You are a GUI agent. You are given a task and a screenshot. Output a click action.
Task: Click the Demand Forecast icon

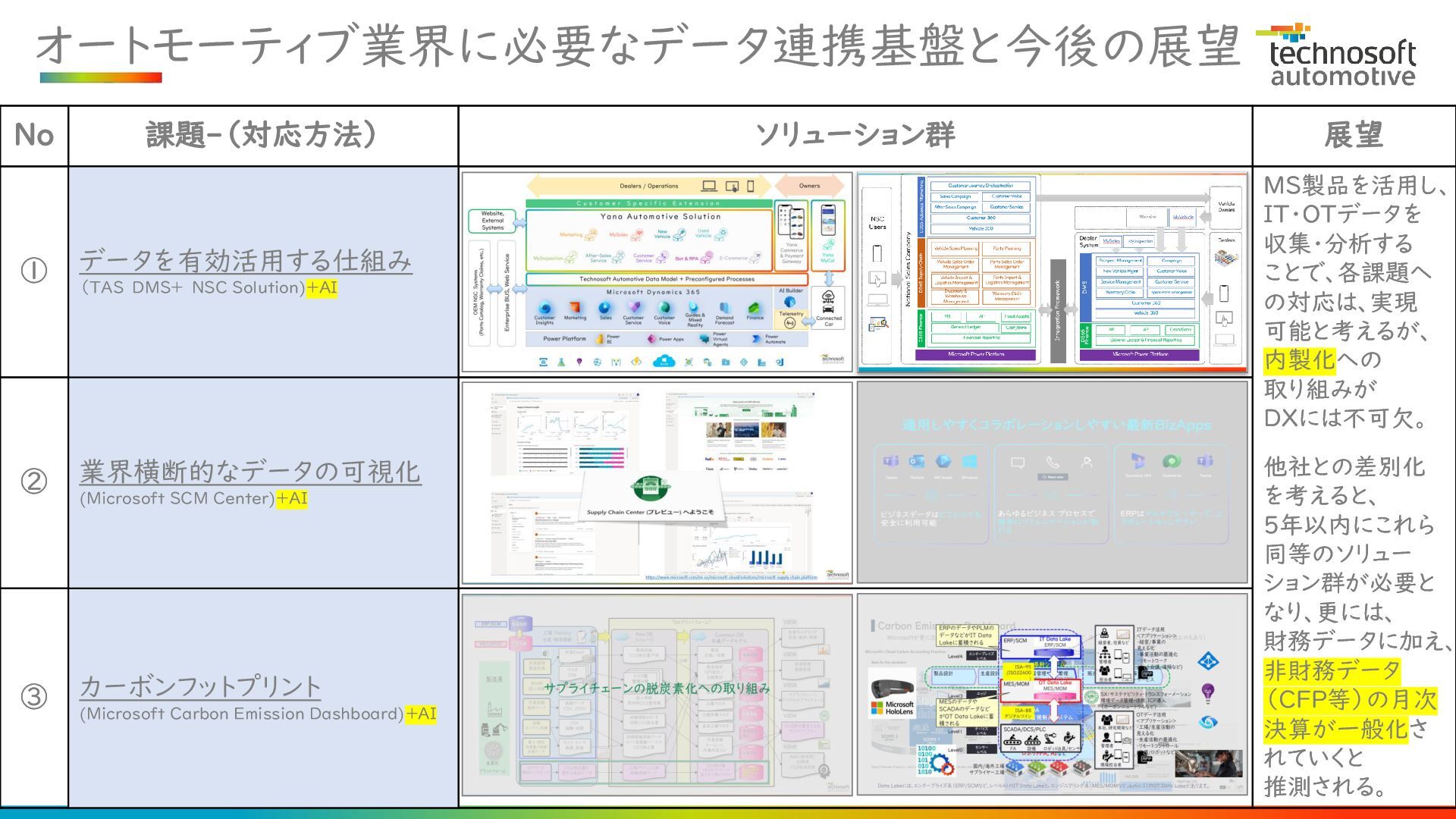pos(724,307)
